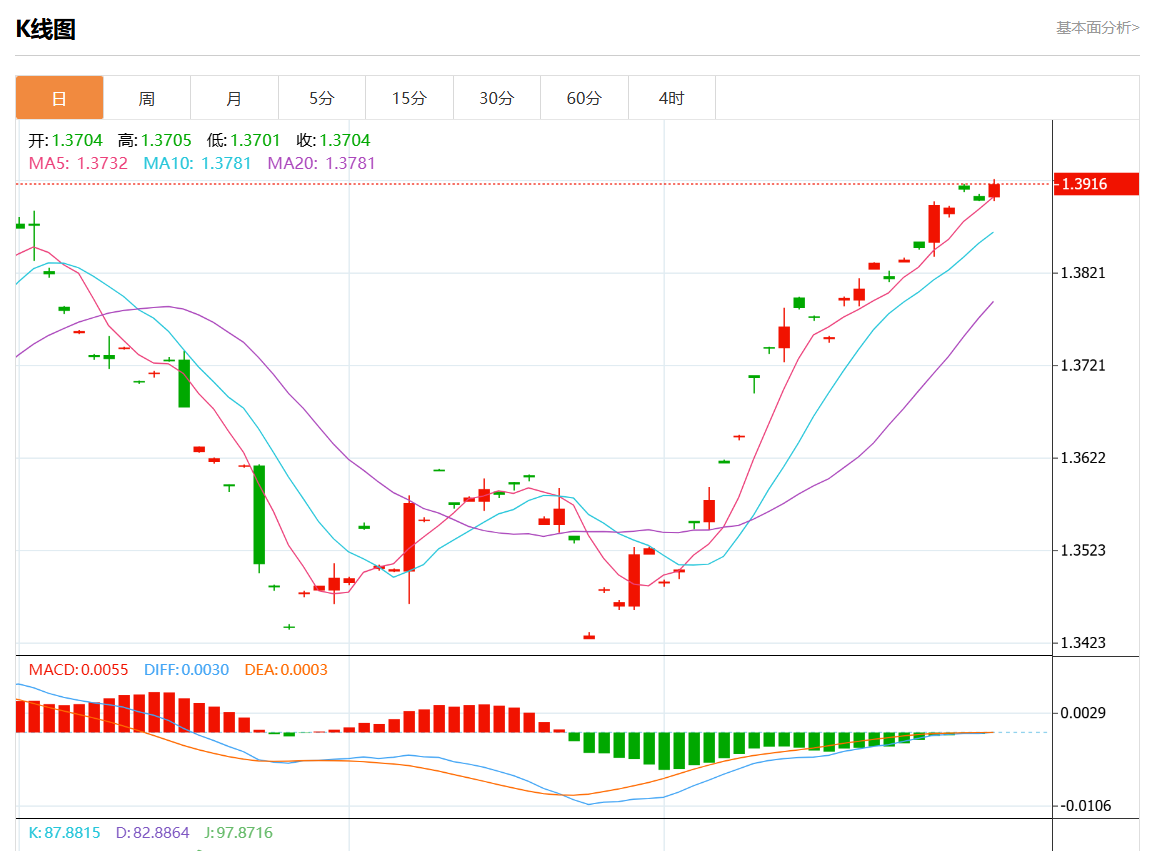Click the MA10 indicator value label
The height and width of the screenshot is (851, 1151).
[x=197, y=163]
